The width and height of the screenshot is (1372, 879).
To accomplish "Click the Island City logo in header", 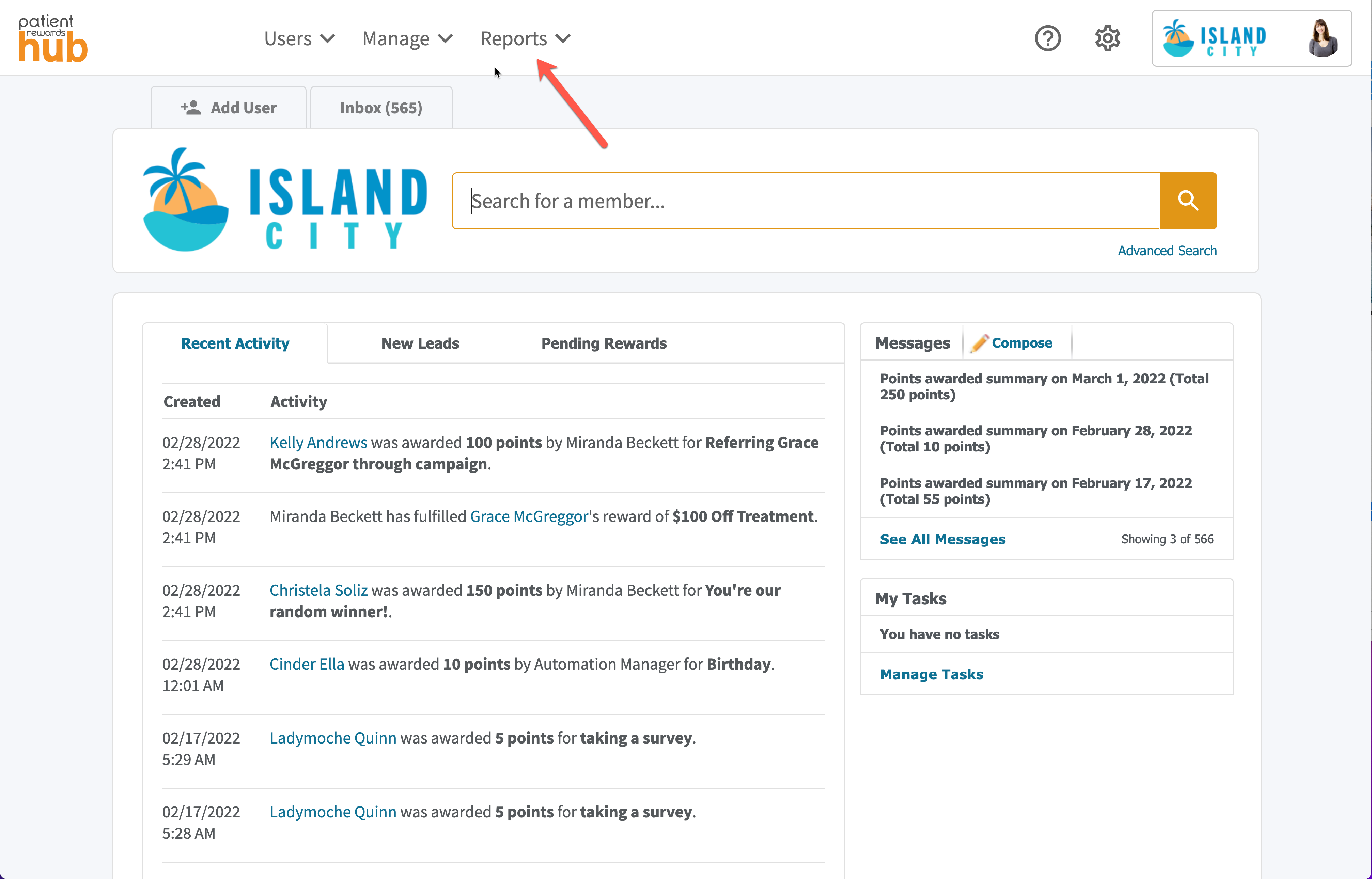I will 1214,38.
